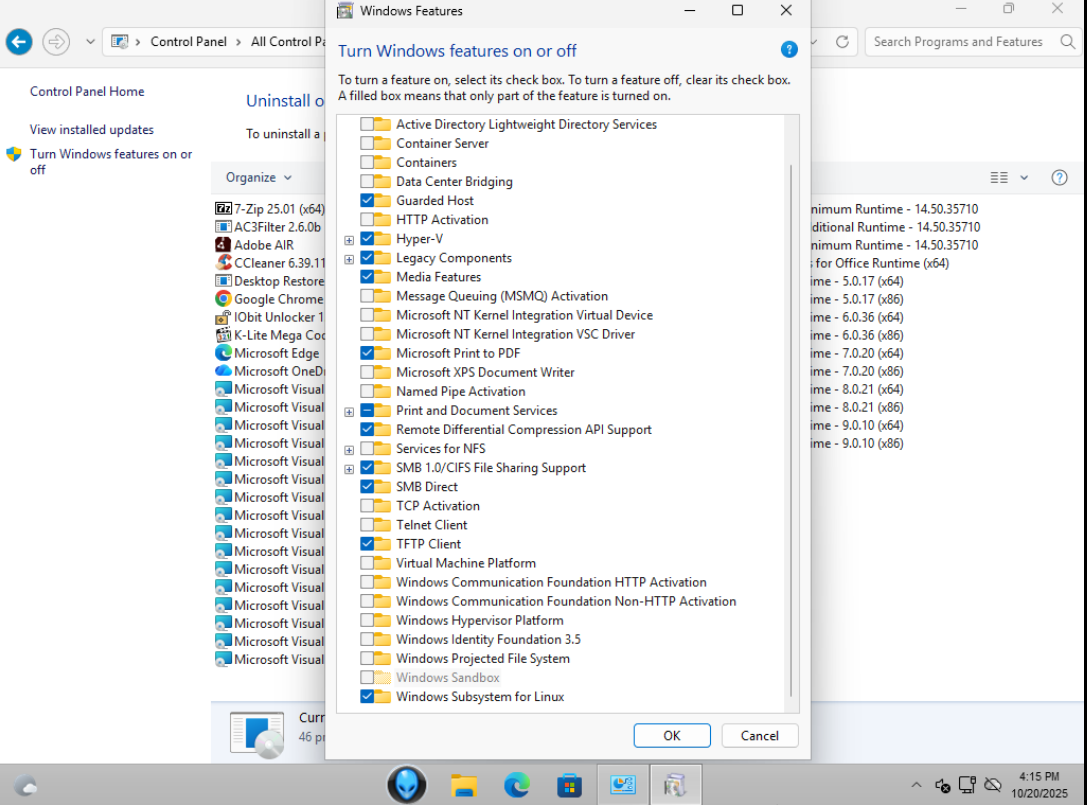Open View installed updates link

(92, 130)
